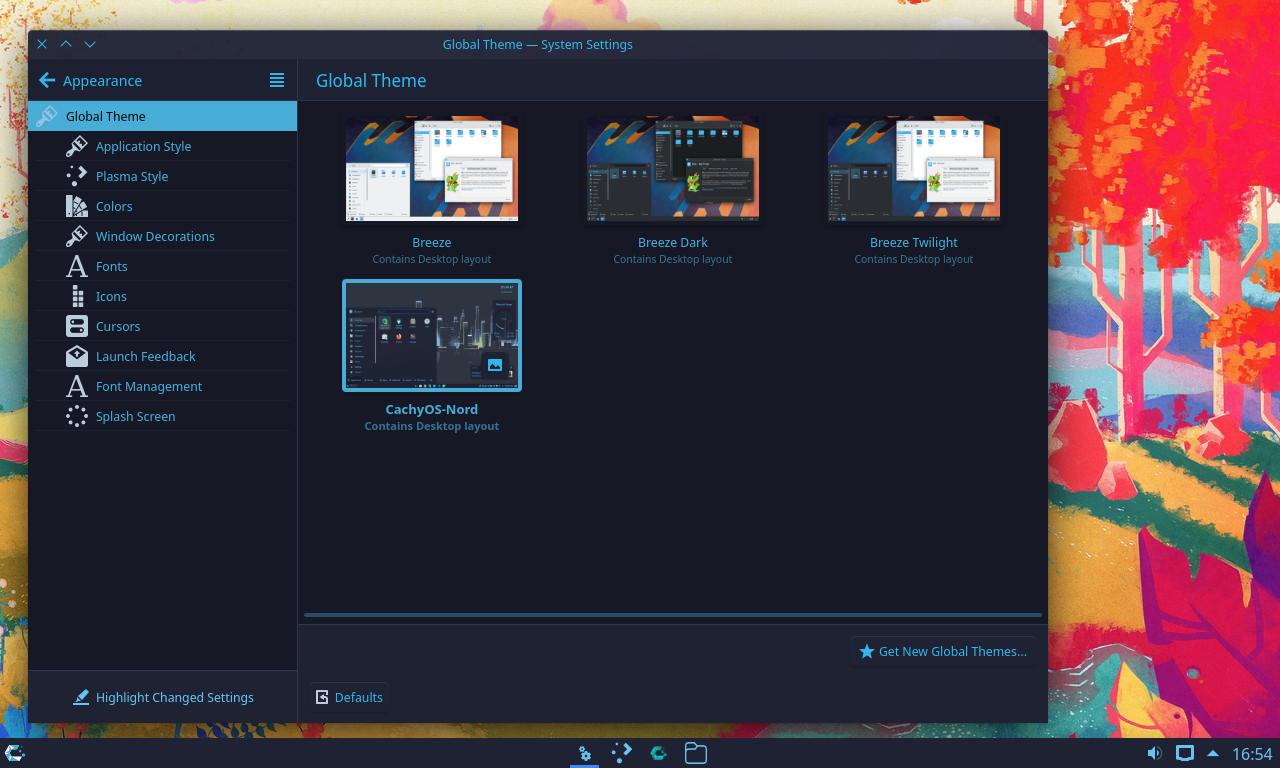Select the Global Theme sidebar entry

(x=163, y=116)
